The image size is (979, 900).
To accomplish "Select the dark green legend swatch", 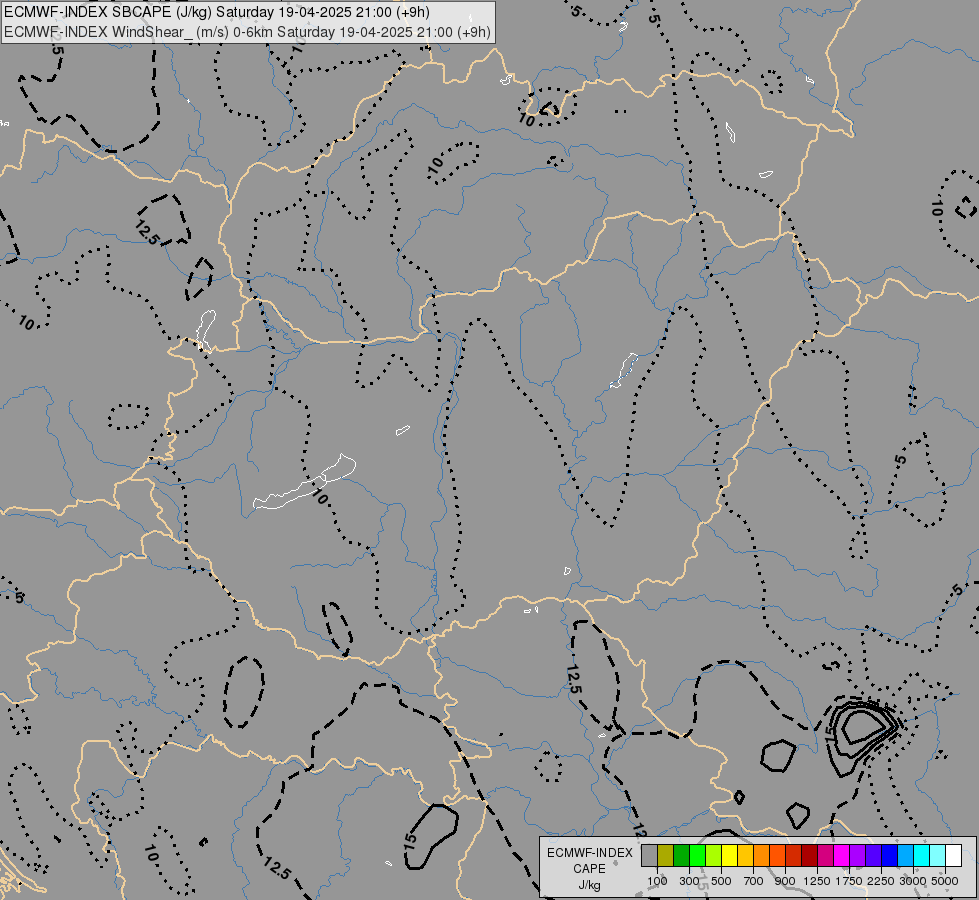I will coord(681,856).
